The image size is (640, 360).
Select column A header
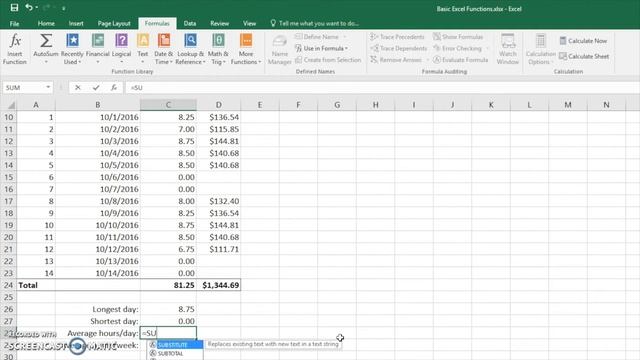tap(36, 105)
